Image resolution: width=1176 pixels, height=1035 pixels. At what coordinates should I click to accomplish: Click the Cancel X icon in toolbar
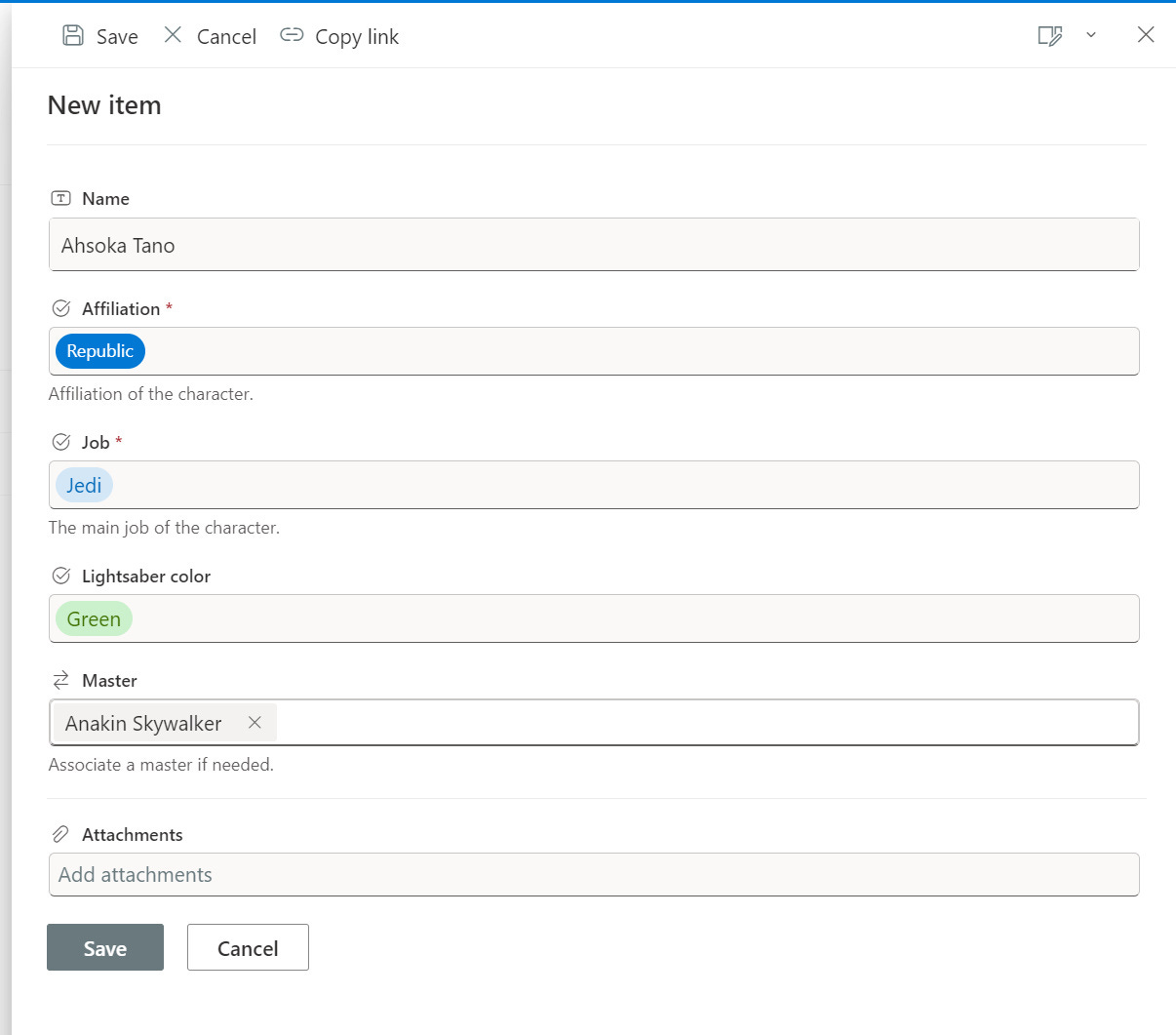173,35
